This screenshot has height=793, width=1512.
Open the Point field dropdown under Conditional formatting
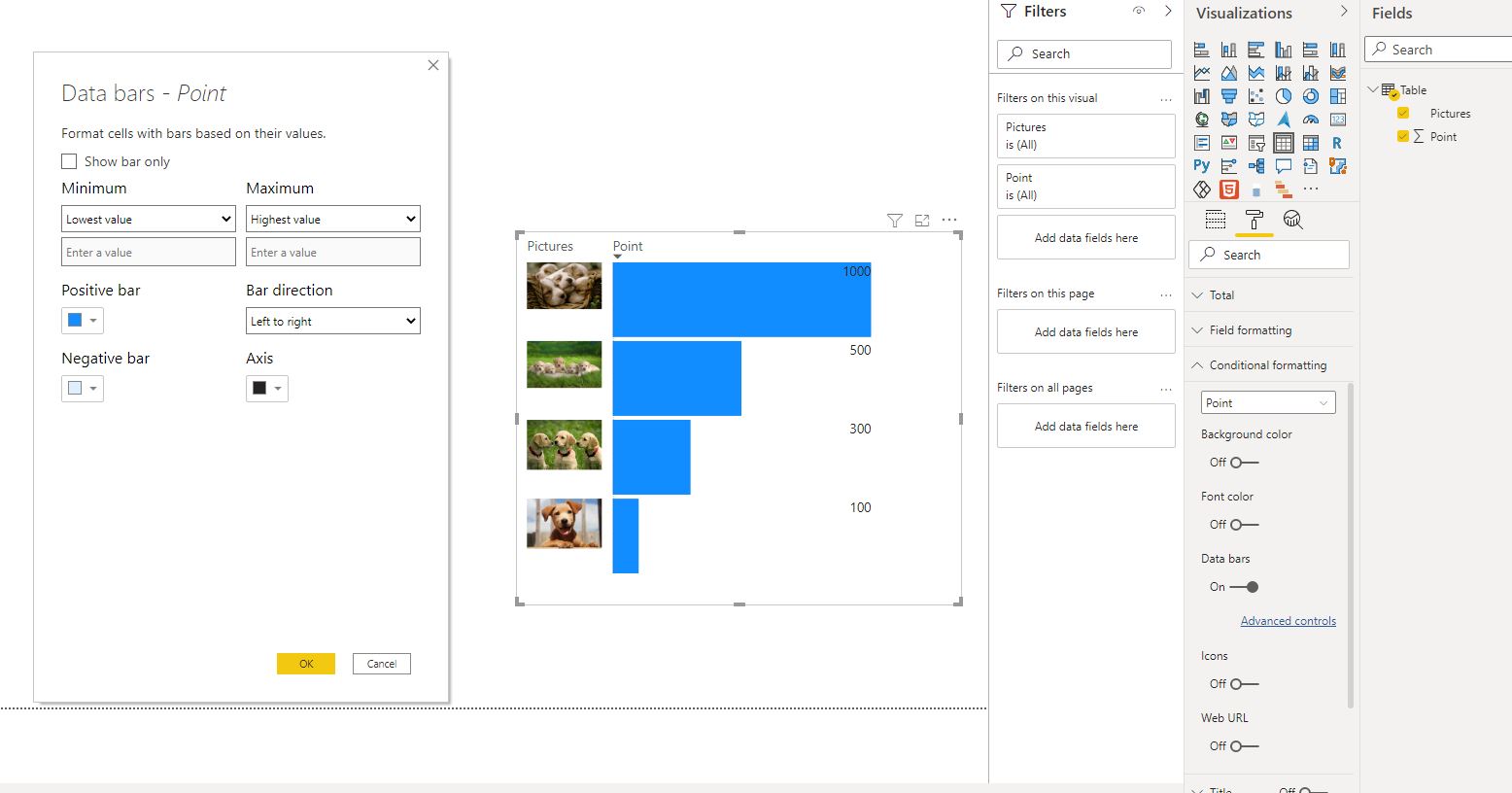[x=1268, y=402]
